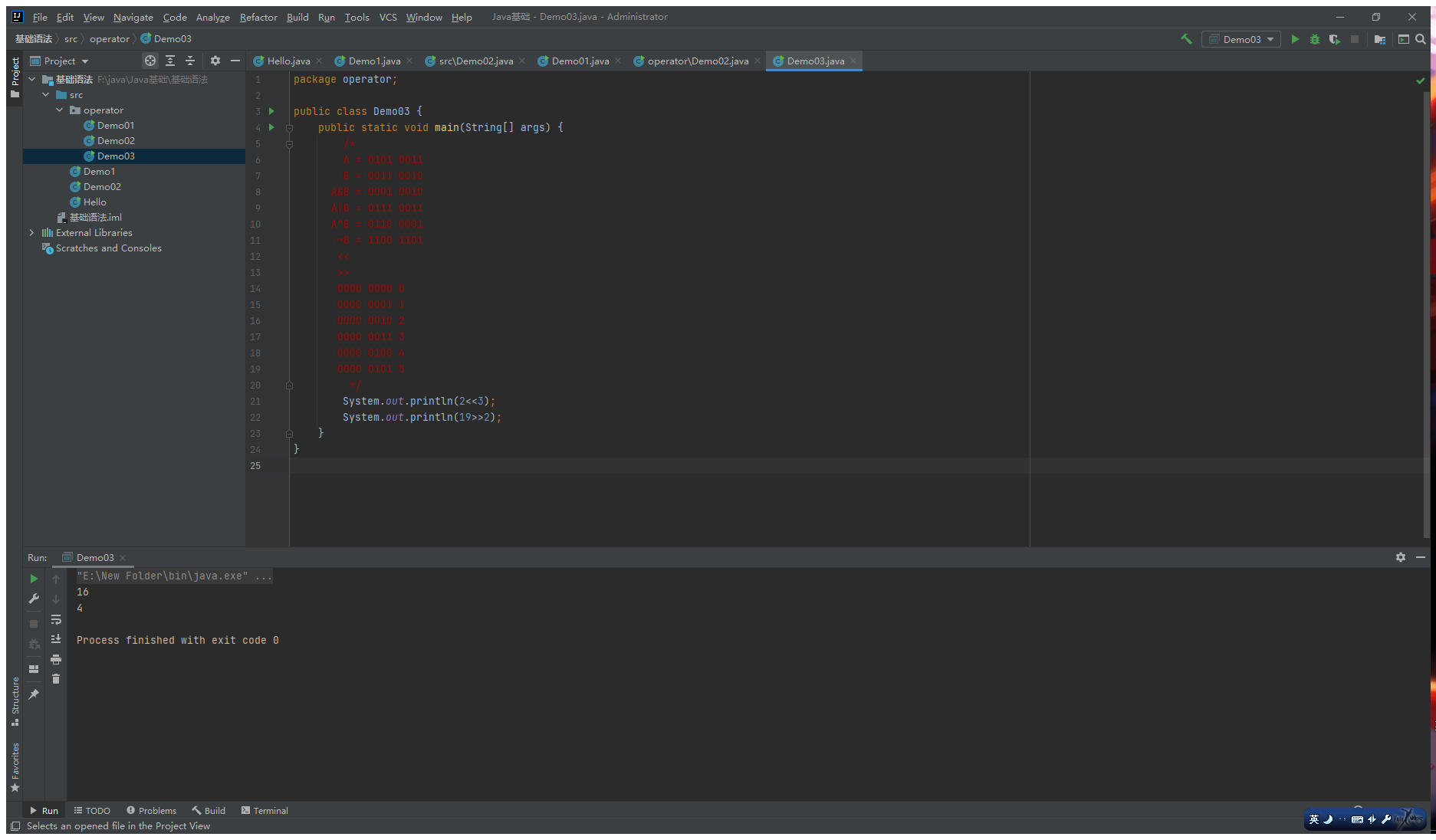
Task: Open Project panel settings gear
Action: click(x=215, y=61)
